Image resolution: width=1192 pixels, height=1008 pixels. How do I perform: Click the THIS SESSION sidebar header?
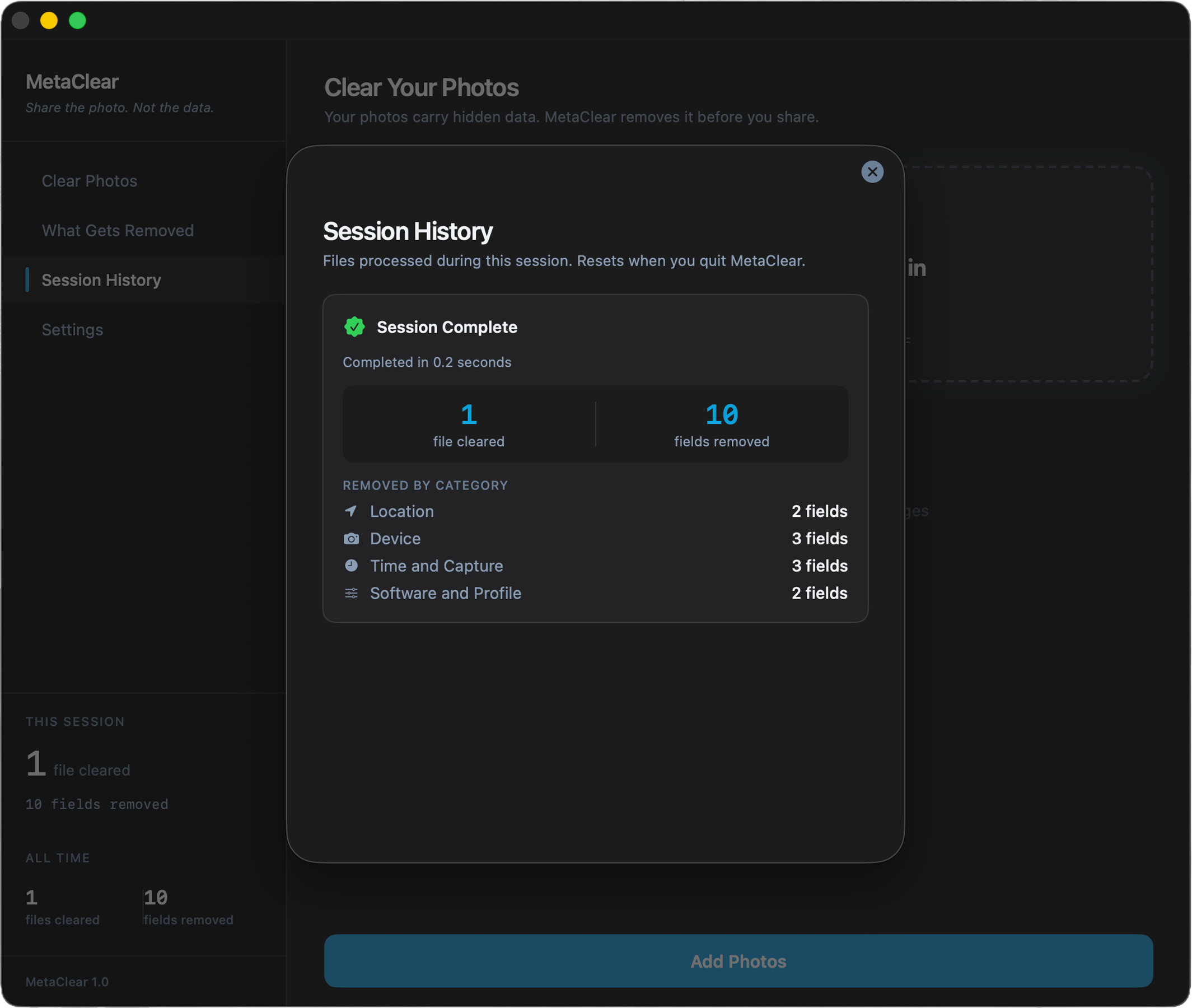pos(75,721)
